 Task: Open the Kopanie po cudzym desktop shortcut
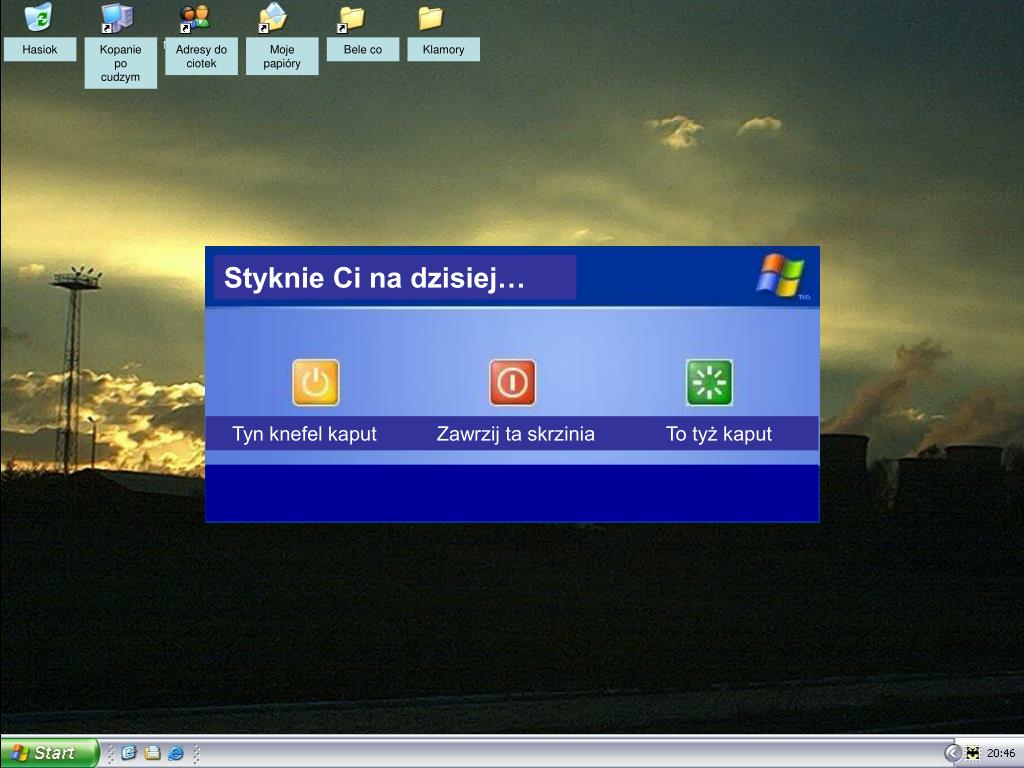[x=118, y=18]
